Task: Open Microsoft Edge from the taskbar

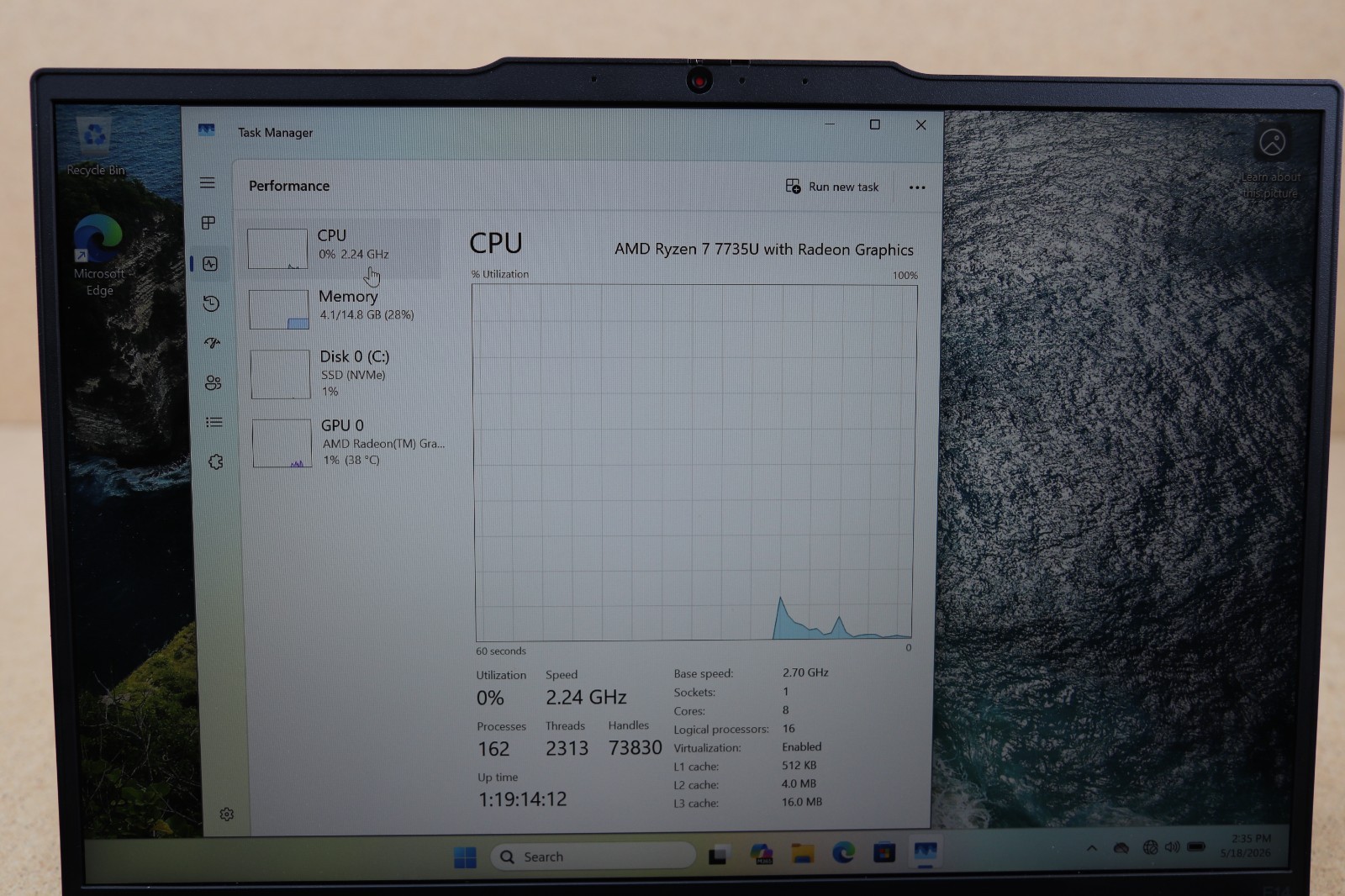Action: [x=843, y=853]
